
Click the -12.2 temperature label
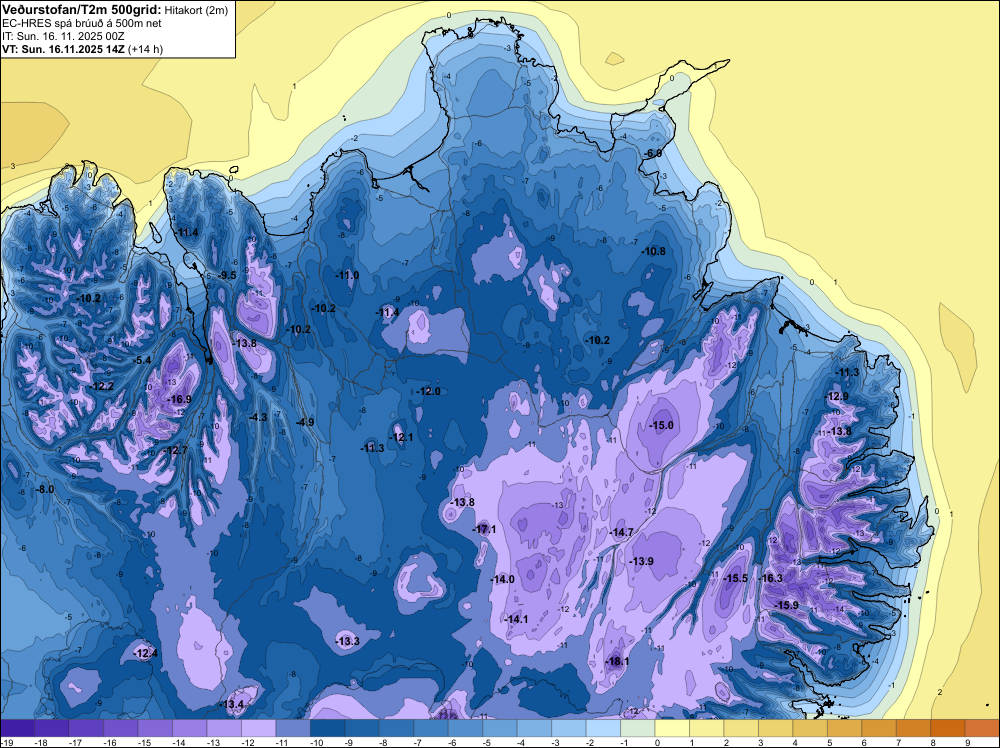tap(101, 386)
